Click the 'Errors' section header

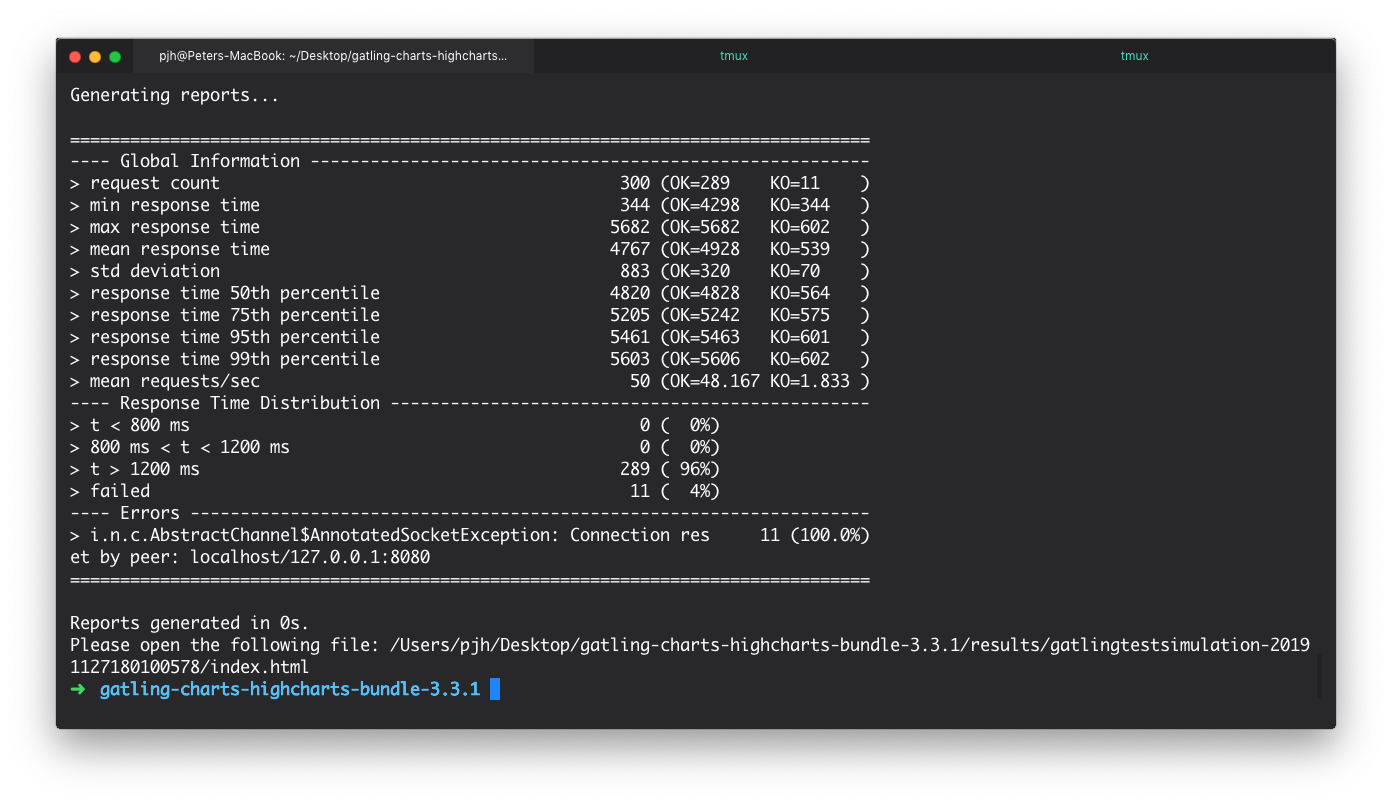[150, 513]
